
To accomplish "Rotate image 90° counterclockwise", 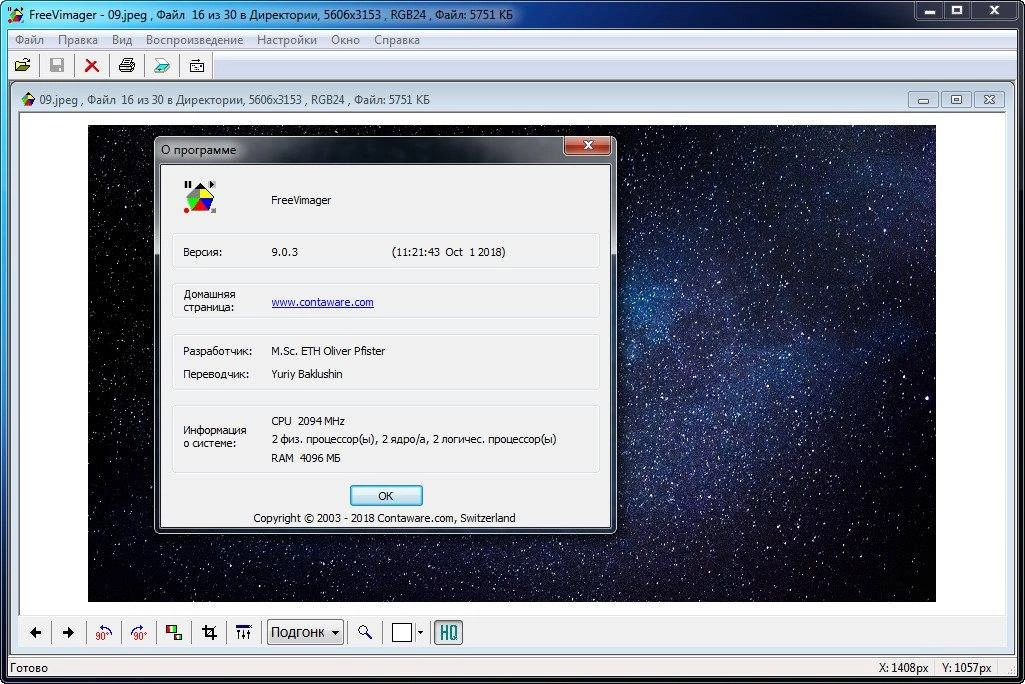I will (103, 632).
